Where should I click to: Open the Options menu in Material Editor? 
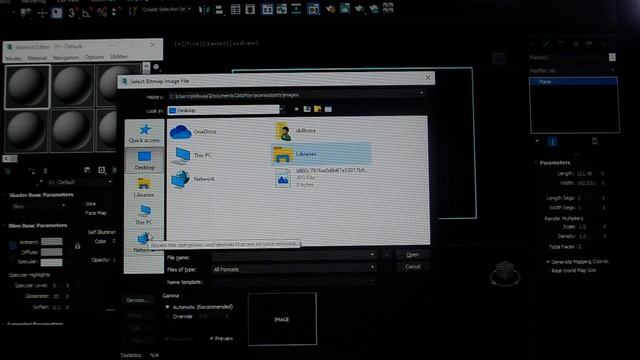point(95,57)
